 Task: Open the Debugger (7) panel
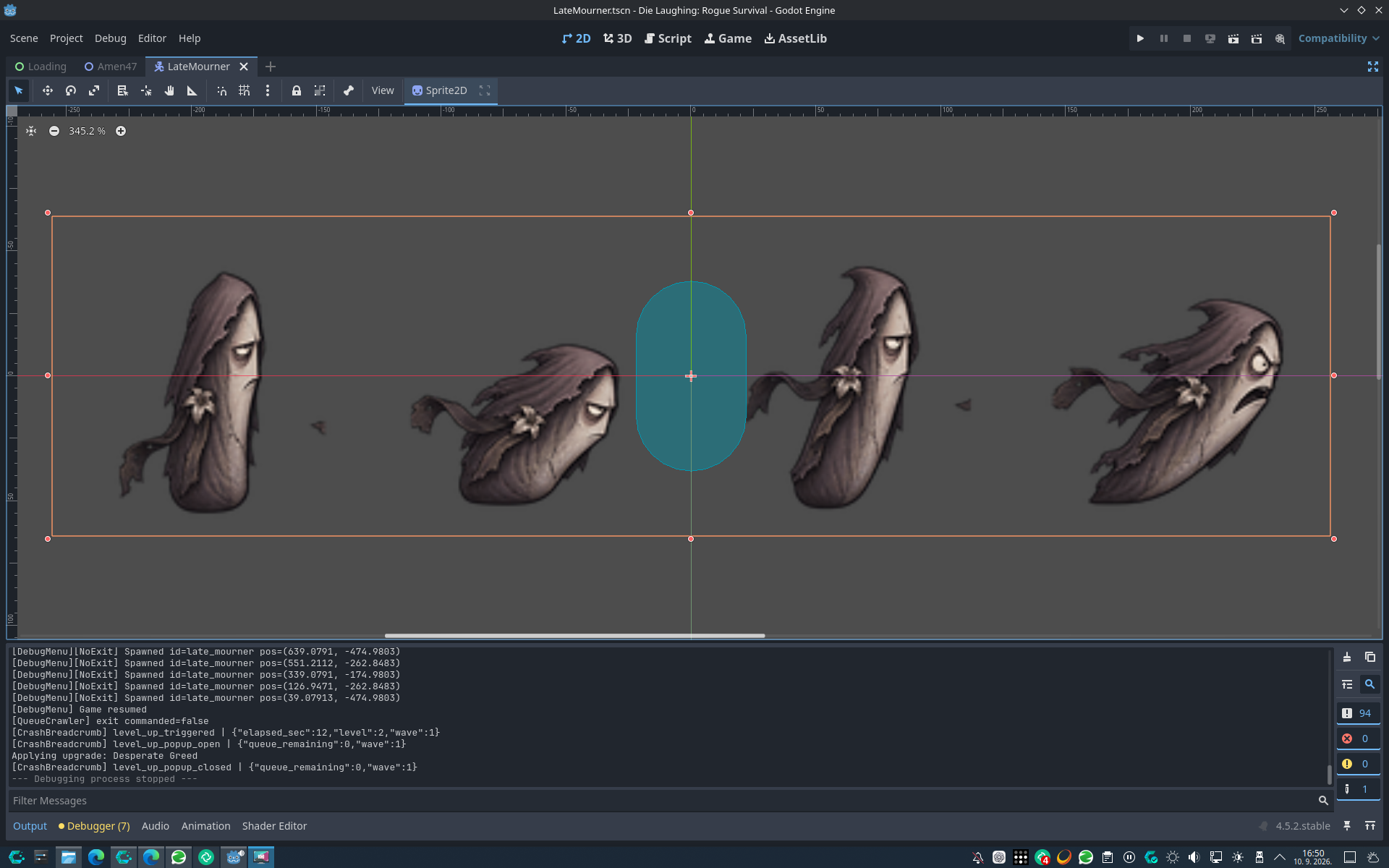tap(94, 826)
